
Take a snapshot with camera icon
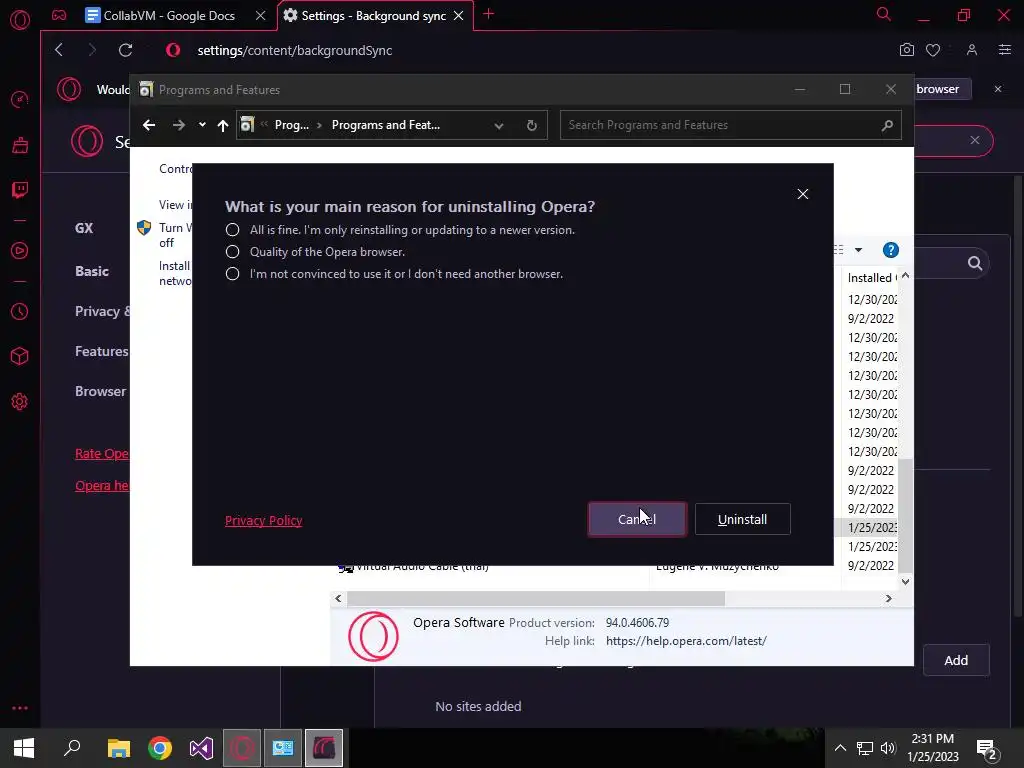click(906, 50)
